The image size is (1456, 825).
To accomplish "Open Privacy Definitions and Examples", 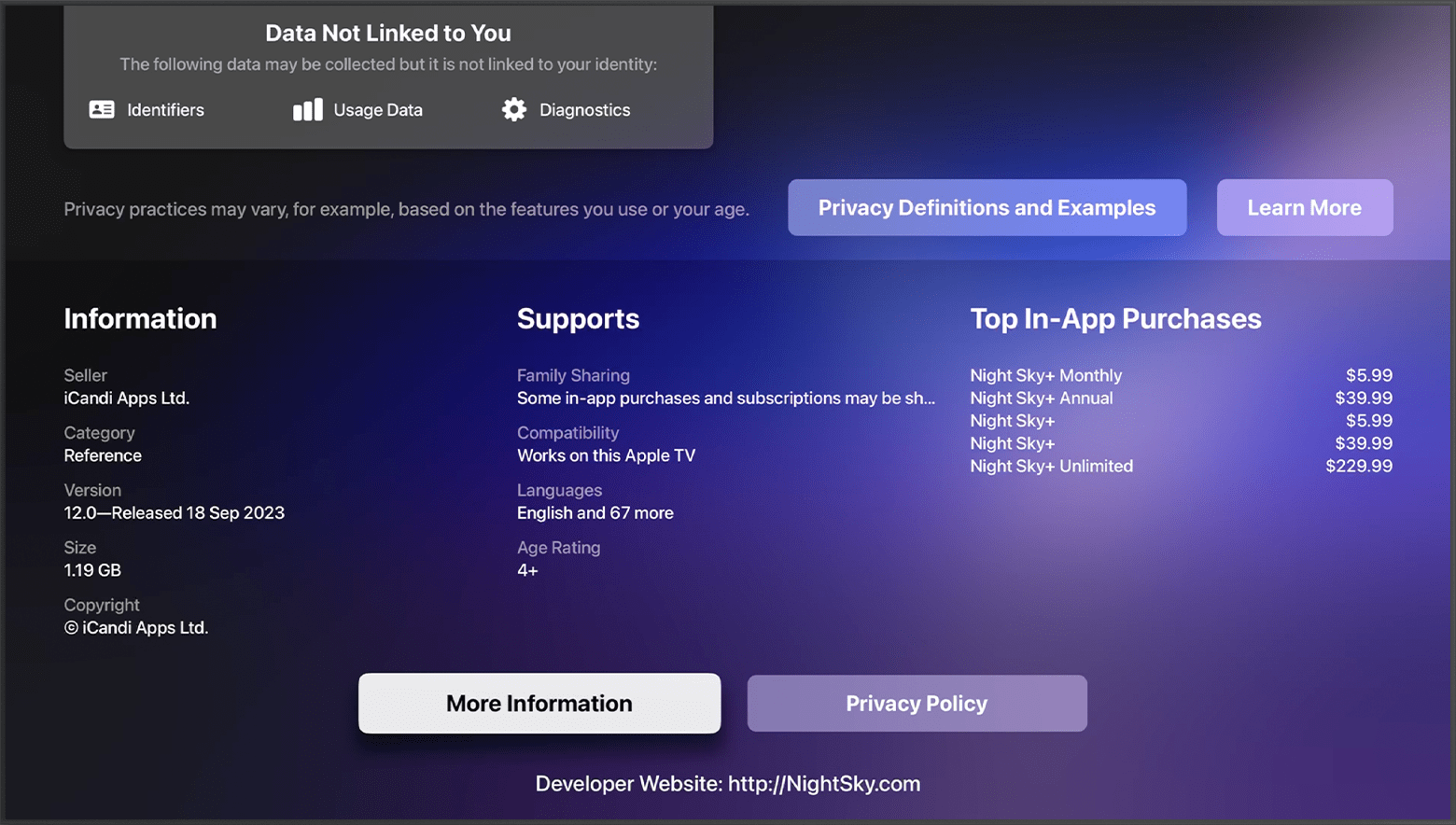I will pyautogui.click(x=987, y=208).
